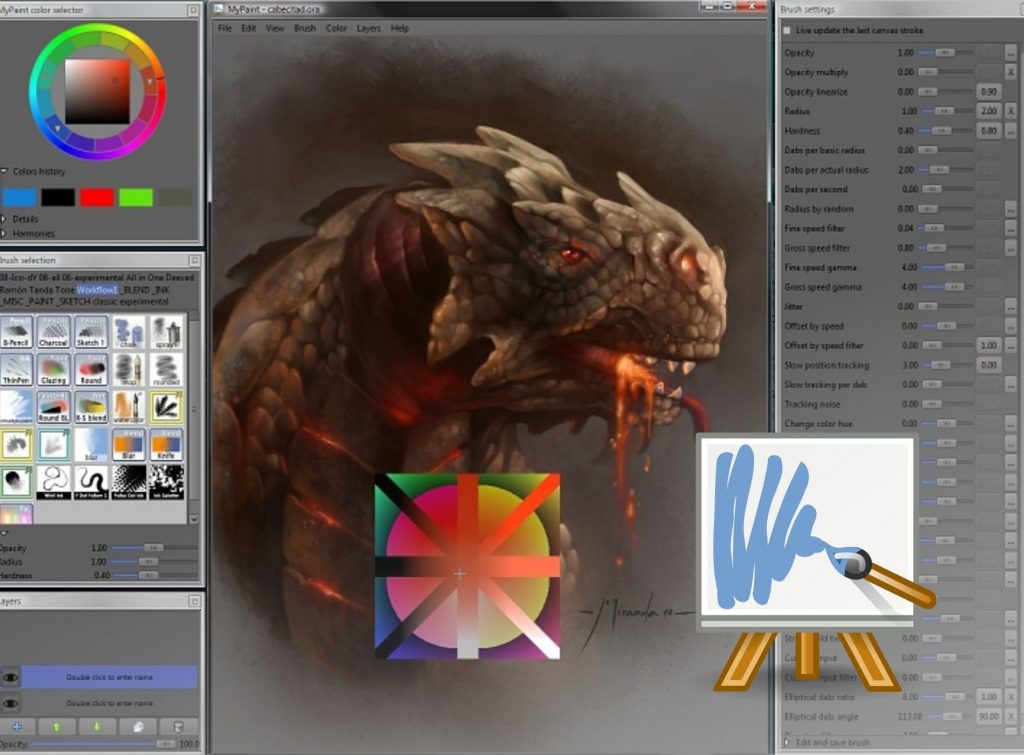This screenshot has width=1024, height=755.
Task: Select the top layer name row
Action: [x=109, y=677]
